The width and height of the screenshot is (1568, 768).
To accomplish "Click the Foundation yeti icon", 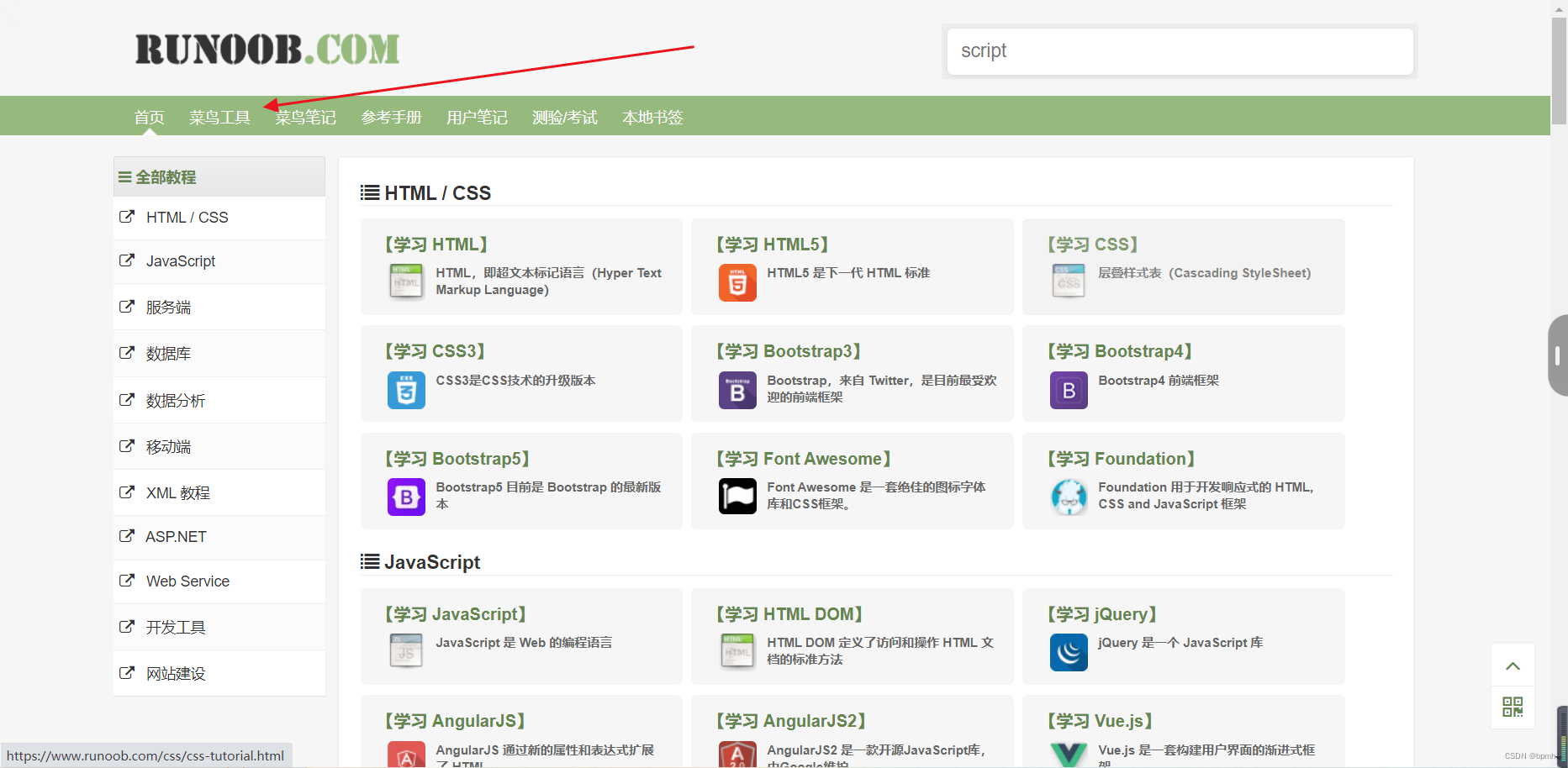I will (1069, 497).
